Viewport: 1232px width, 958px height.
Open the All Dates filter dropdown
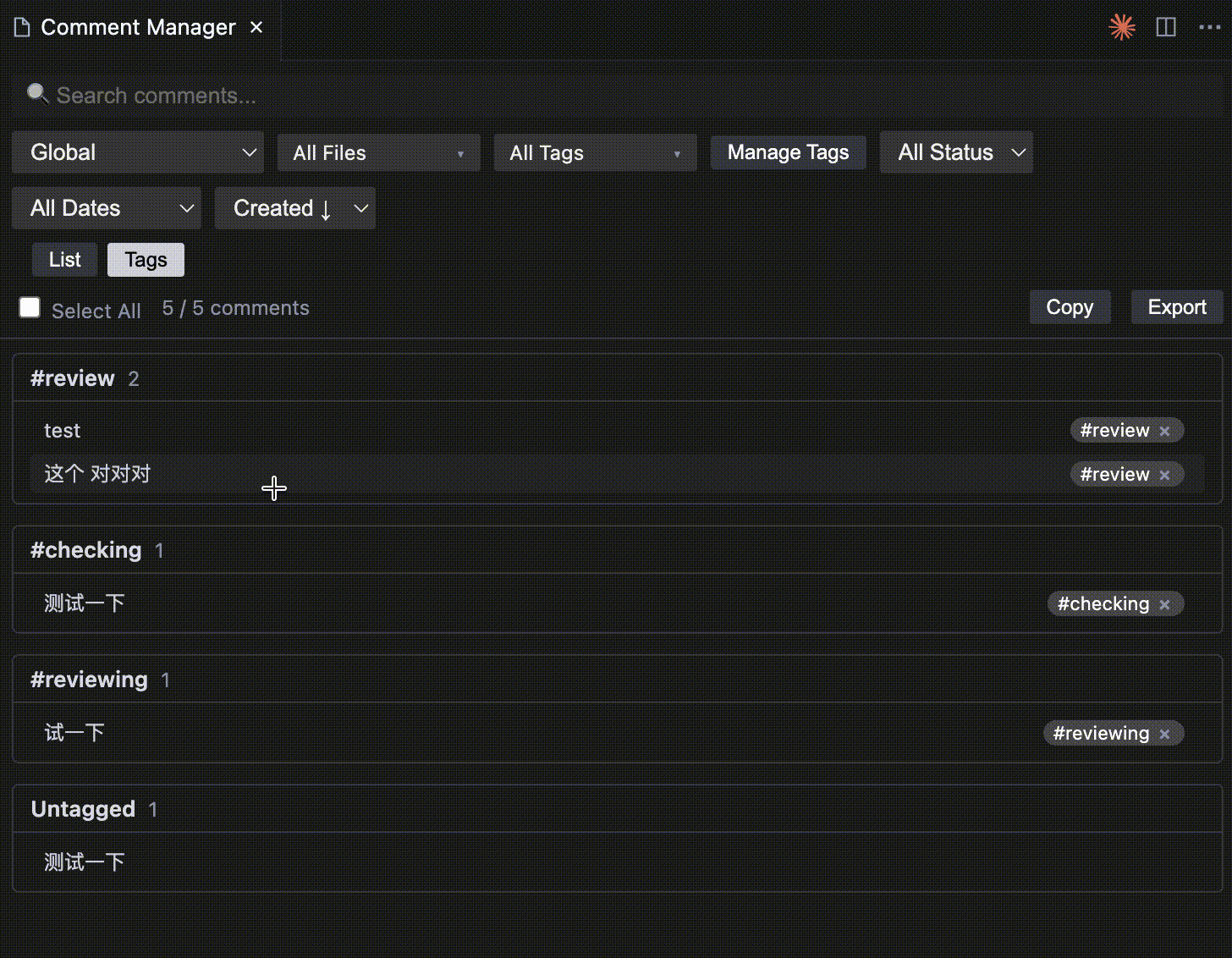coord(107,208)
